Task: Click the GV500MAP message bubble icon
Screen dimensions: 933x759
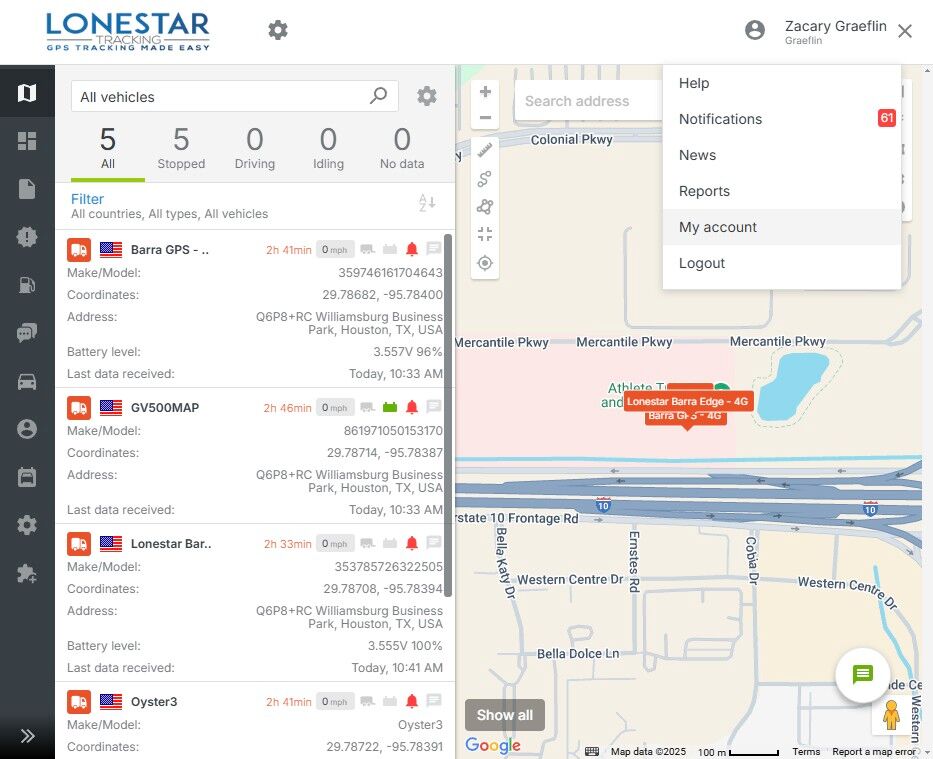Action: coord(434,407)
